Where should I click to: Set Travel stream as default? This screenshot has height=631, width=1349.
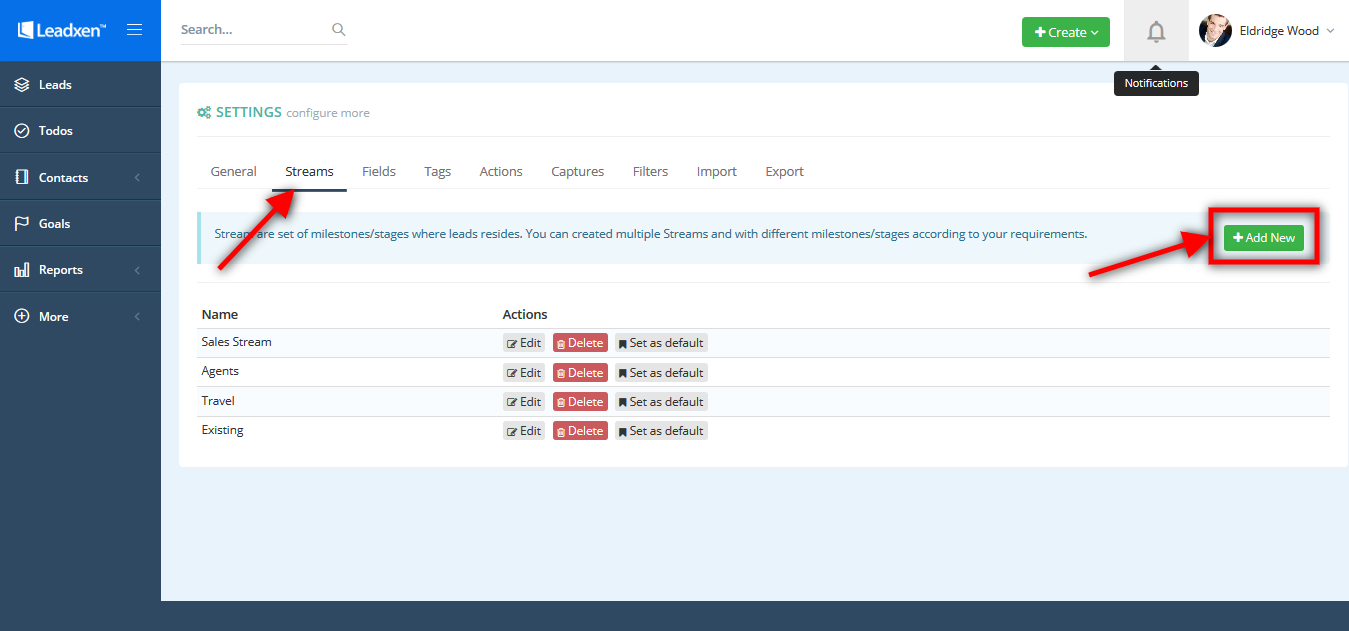(661, 402)
